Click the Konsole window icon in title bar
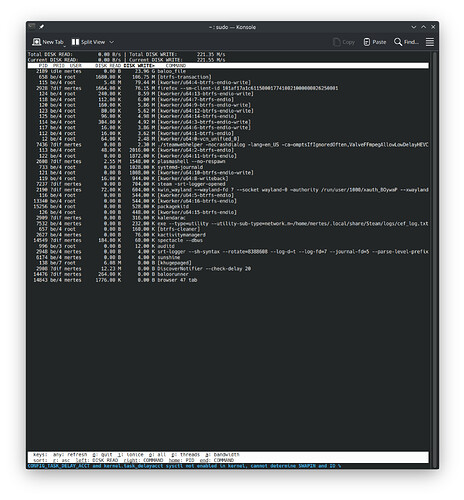 (32, 27)
